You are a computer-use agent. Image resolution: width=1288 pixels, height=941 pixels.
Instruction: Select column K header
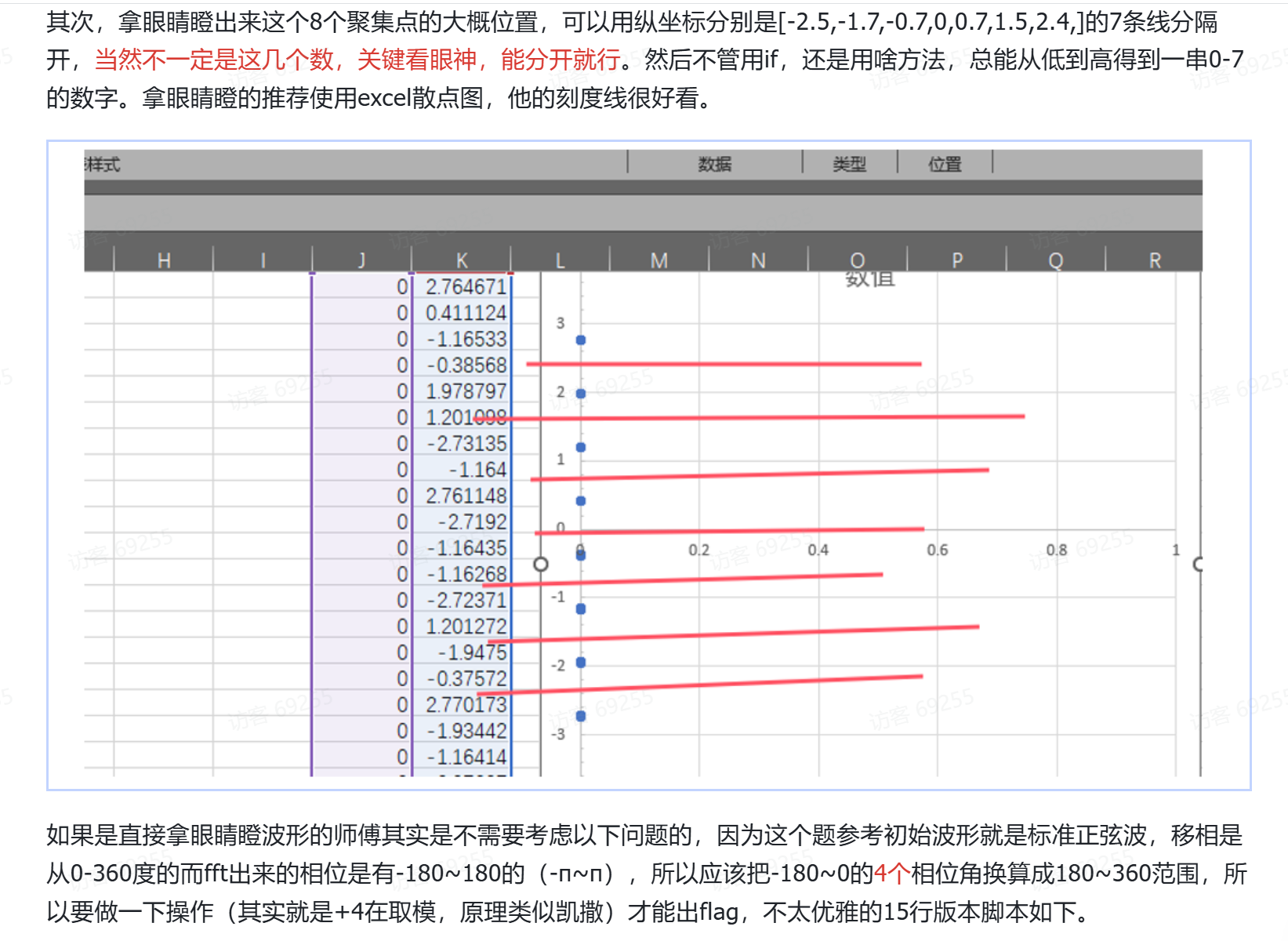point(462,260)
